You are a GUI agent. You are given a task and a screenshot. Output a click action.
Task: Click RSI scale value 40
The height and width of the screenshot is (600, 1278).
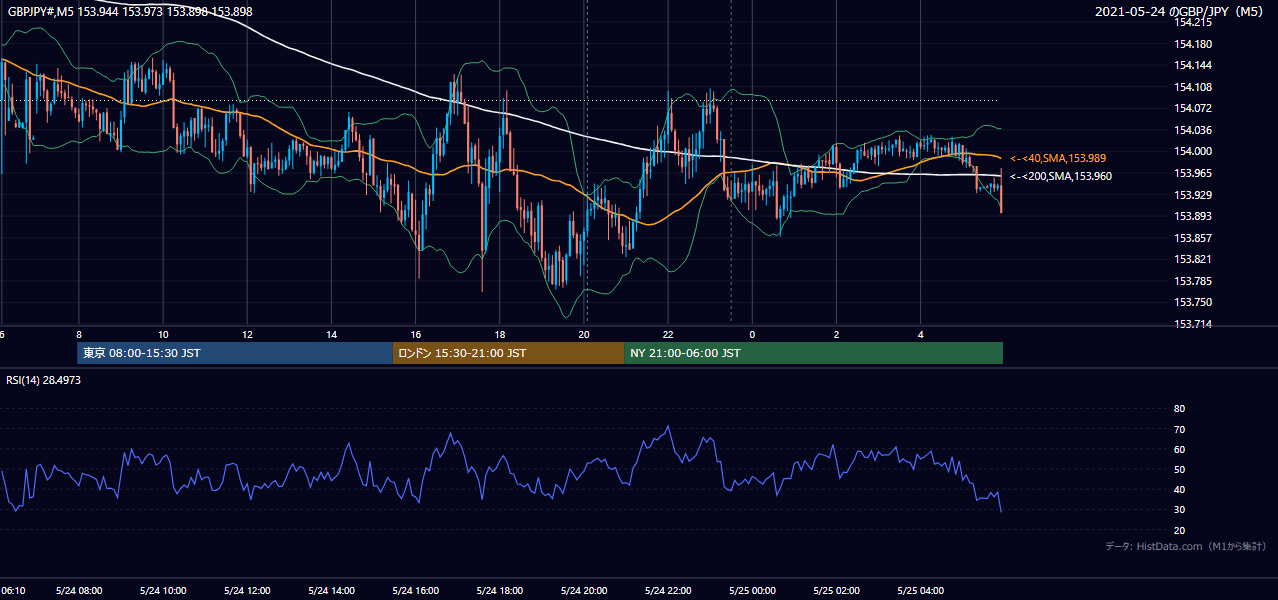tap(1179, 490)
